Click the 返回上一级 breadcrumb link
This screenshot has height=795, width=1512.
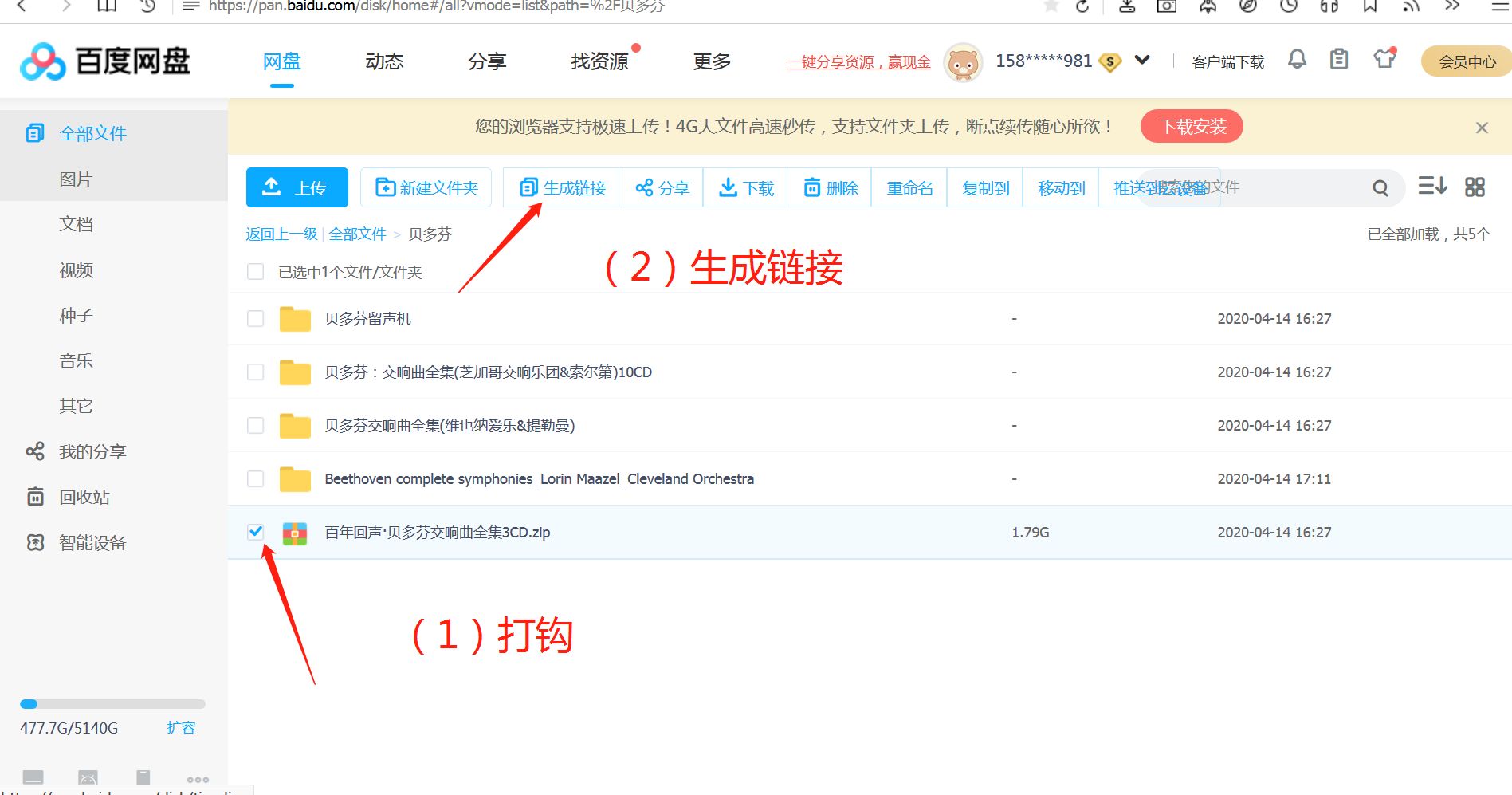tap(281, 234)
